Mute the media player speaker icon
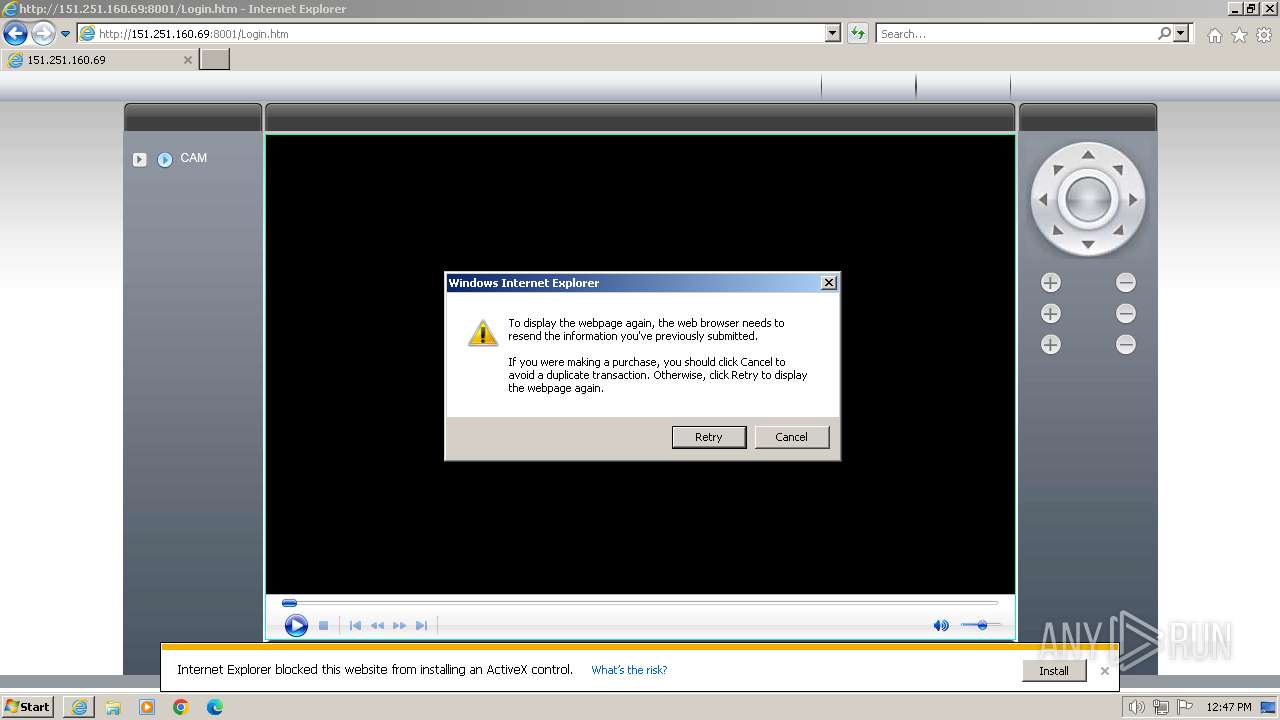Viewport: 1280px width, 720px height. point(941,625)
